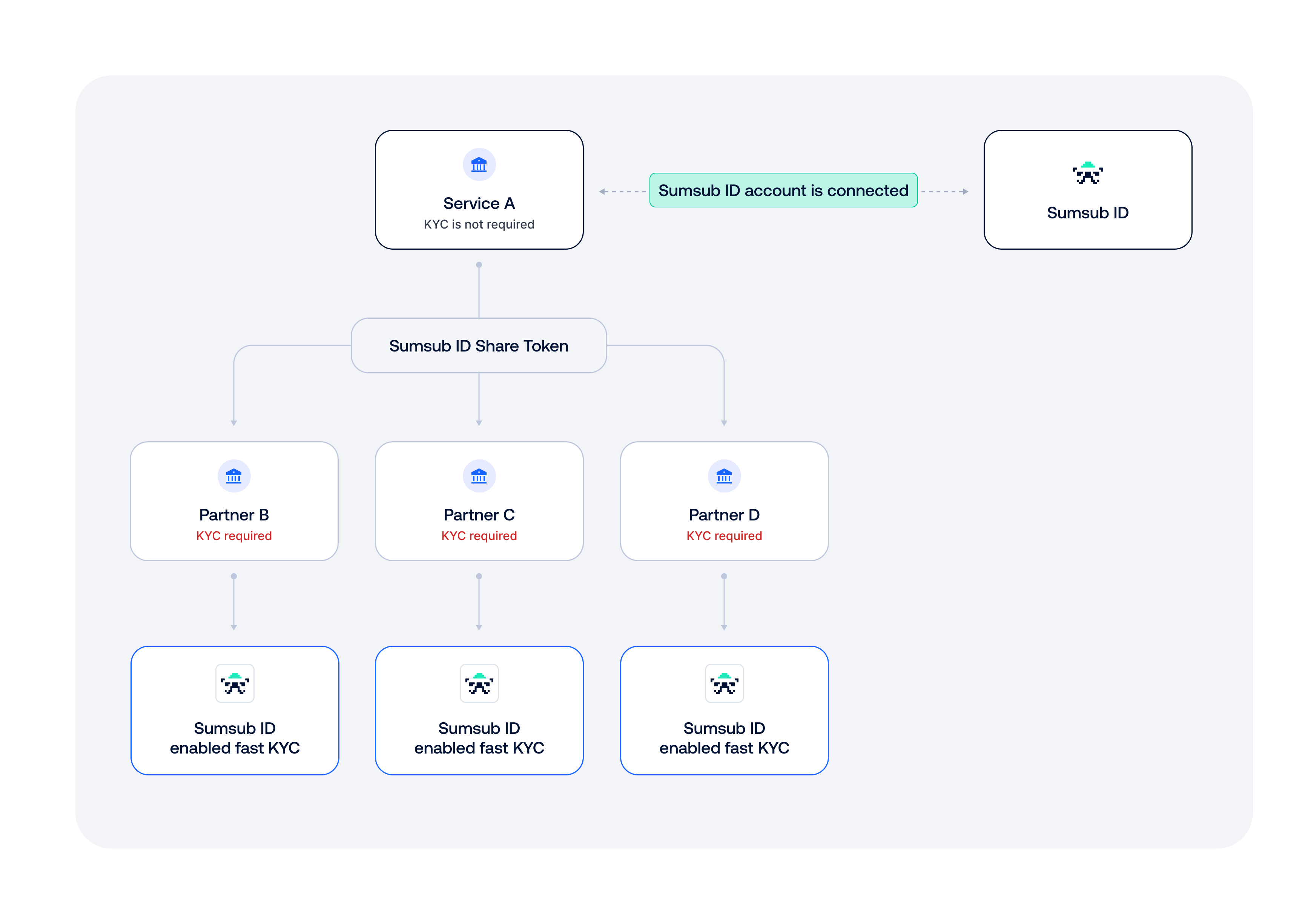
Task: Click Sumsub logo in fast KYC card under Partner B
Action: pyautogui.click(x=235, y=683)
